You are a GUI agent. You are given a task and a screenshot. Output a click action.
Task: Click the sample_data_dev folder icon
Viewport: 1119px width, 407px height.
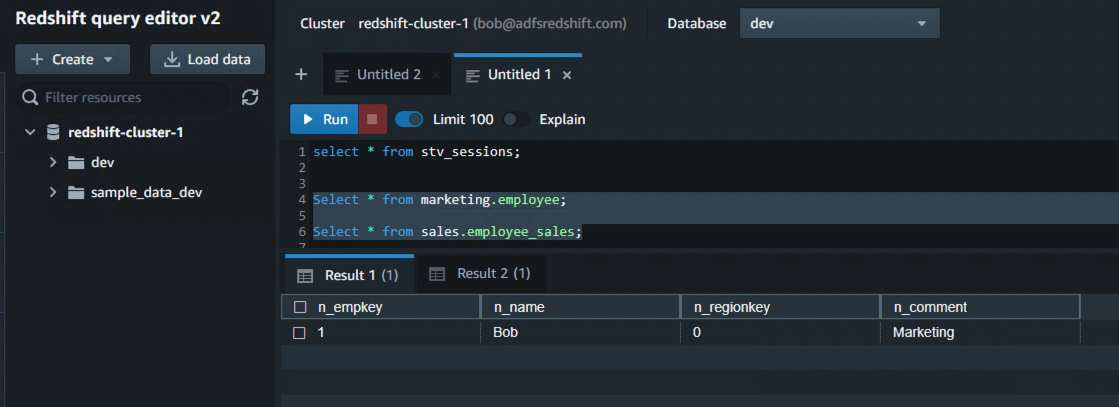(76, 193)
